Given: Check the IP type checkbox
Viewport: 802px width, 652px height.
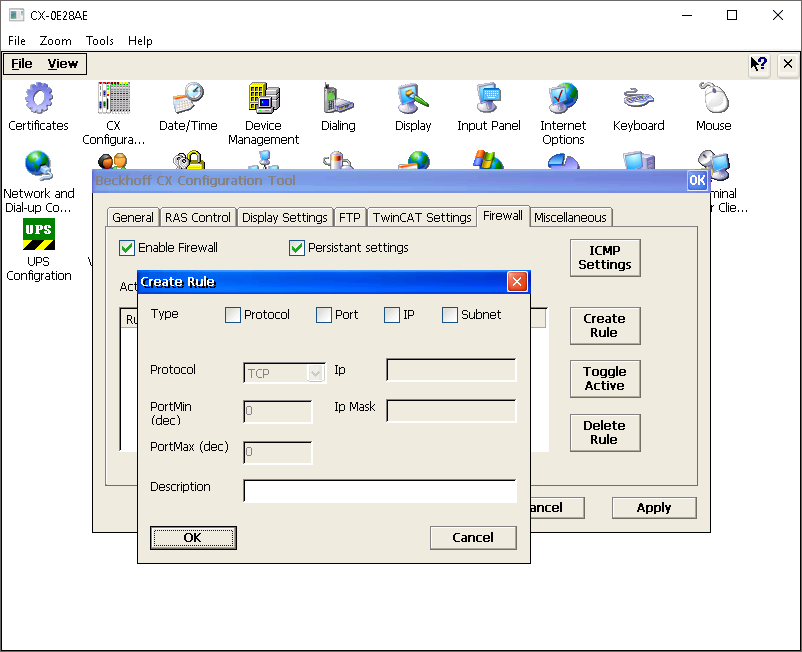Looking at the screenshot, I should (x=392, y=314).
